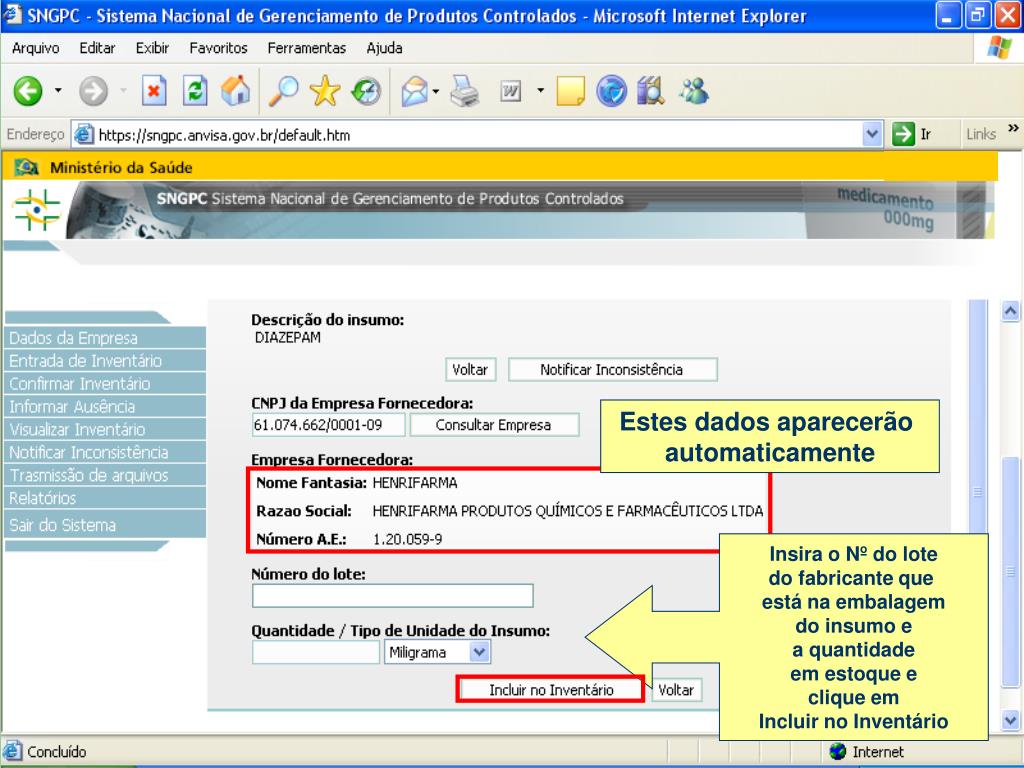Click the Voltar button beside Incluir no Inventário

click(x=676, y=690)
